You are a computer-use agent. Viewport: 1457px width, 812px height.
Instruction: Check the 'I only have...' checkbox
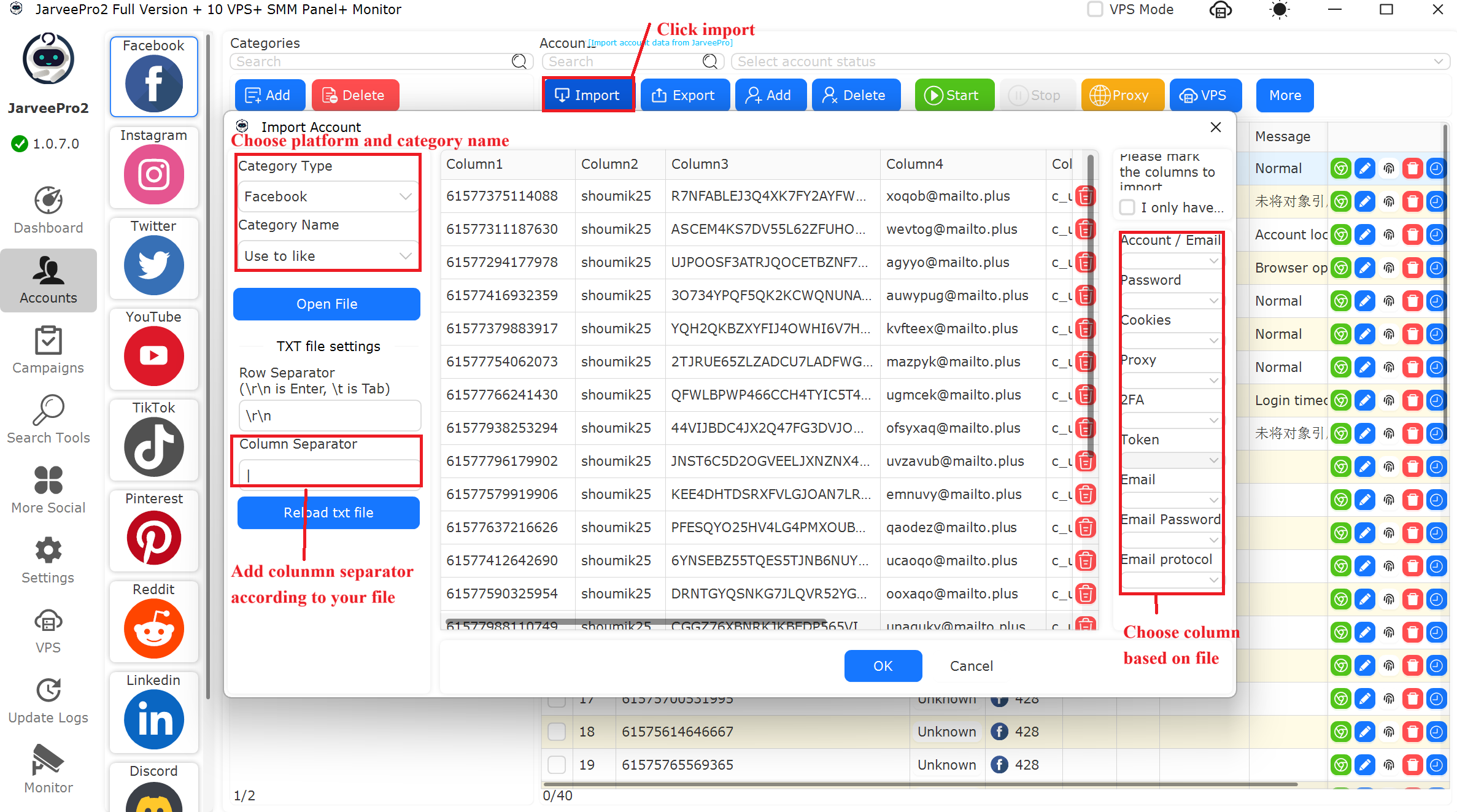click(x=1127, y=207)
